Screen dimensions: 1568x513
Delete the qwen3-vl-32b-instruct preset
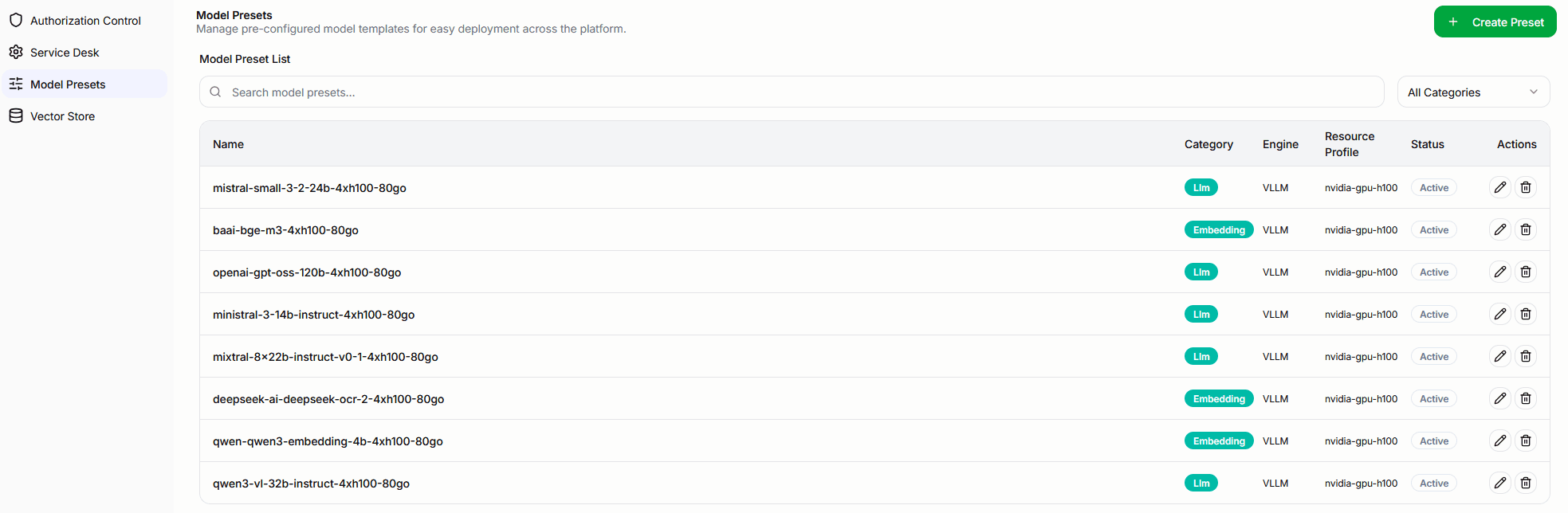(1526, 483)
